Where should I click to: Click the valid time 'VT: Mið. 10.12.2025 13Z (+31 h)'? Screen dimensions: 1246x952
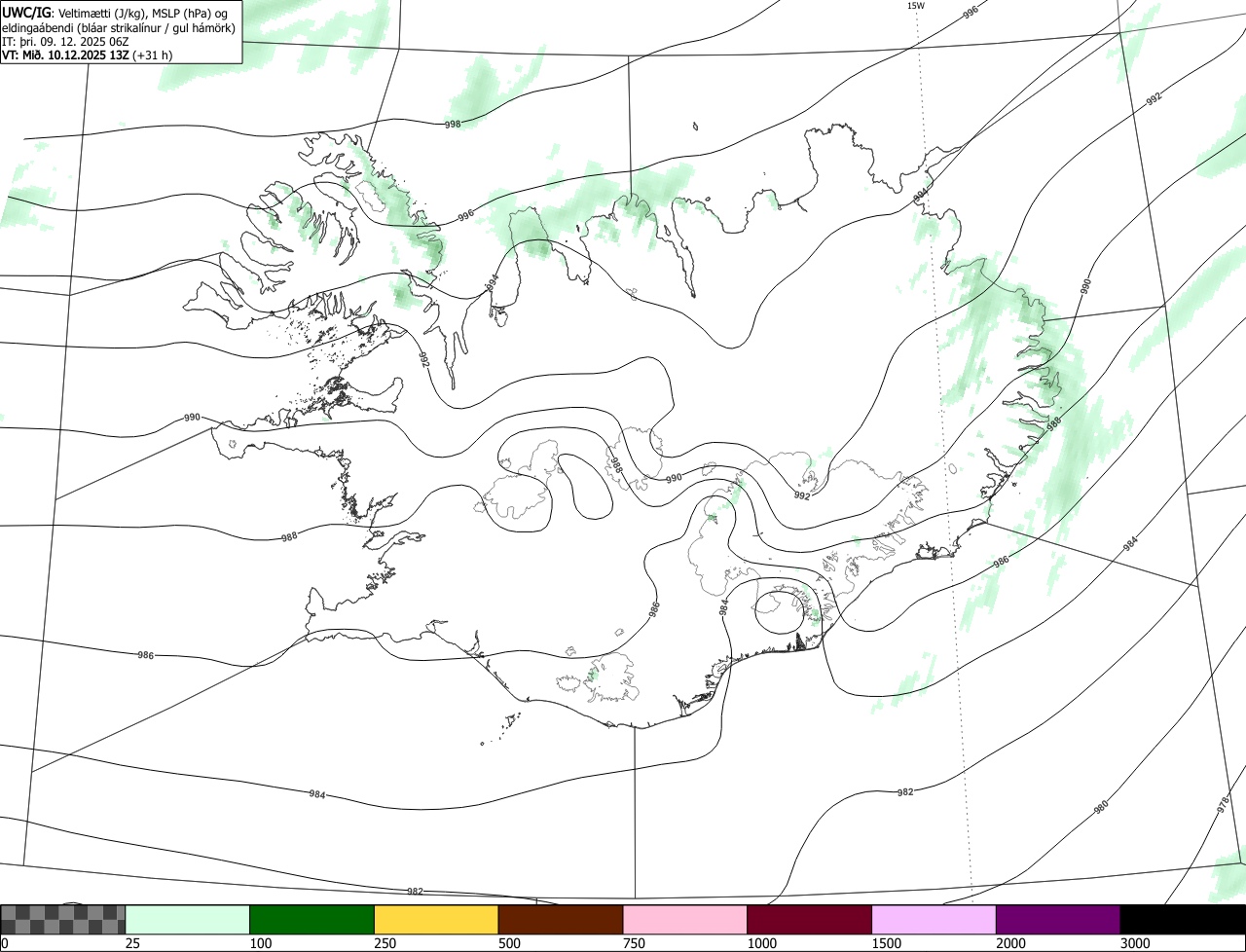pyautogui.click(x=88, y=55)
